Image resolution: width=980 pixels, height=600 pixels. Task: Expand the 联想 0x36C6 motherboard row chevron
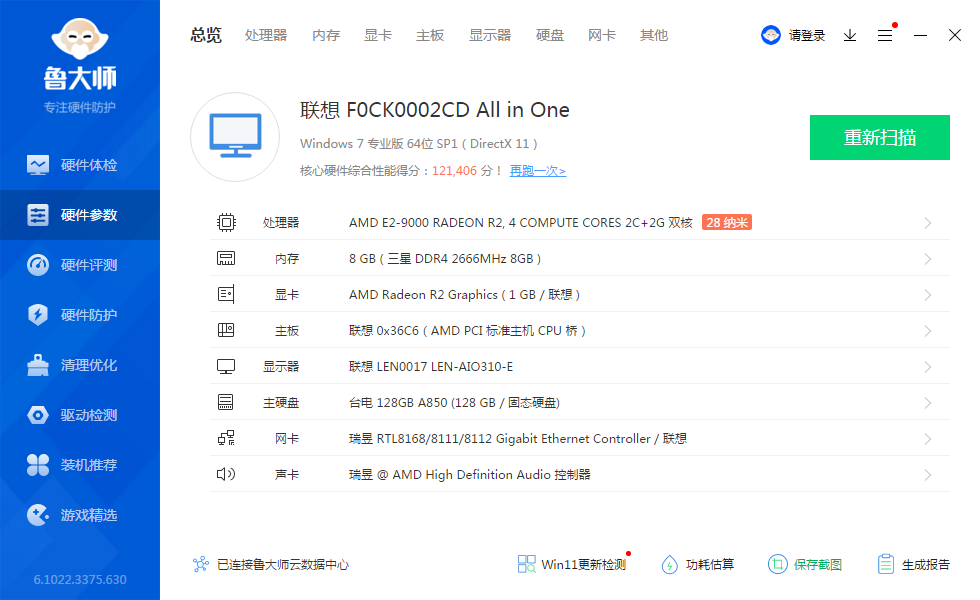(x=928, y=331)
